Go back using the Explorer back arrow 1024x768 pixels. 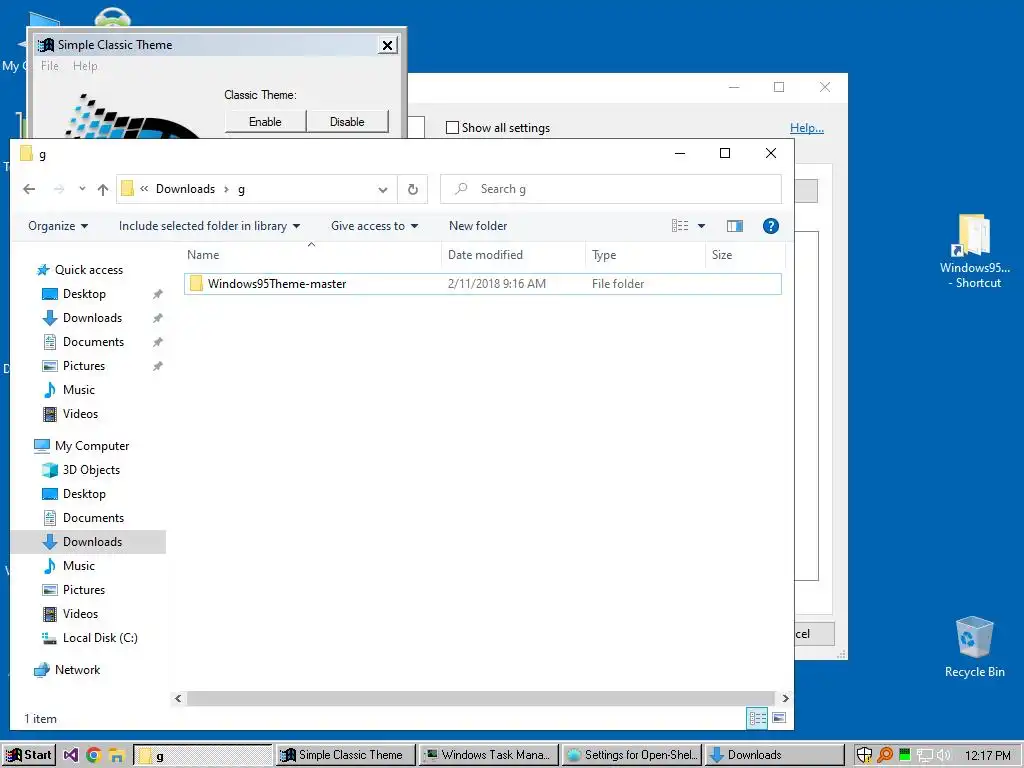[29, 189]
